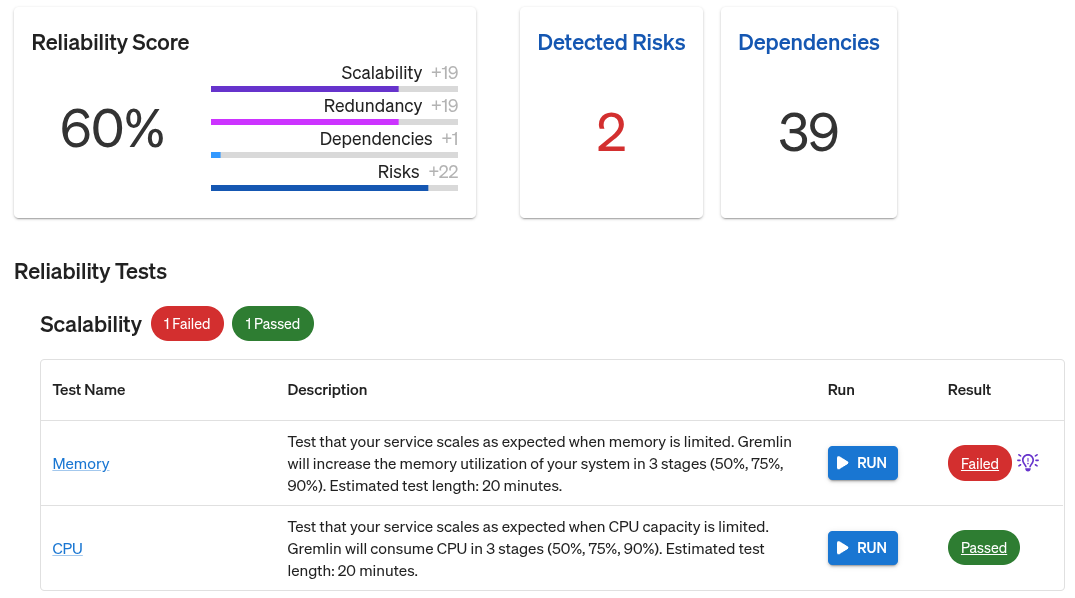Click the 60% reliability score value
1075x598 pixels.
pos(112,129)
